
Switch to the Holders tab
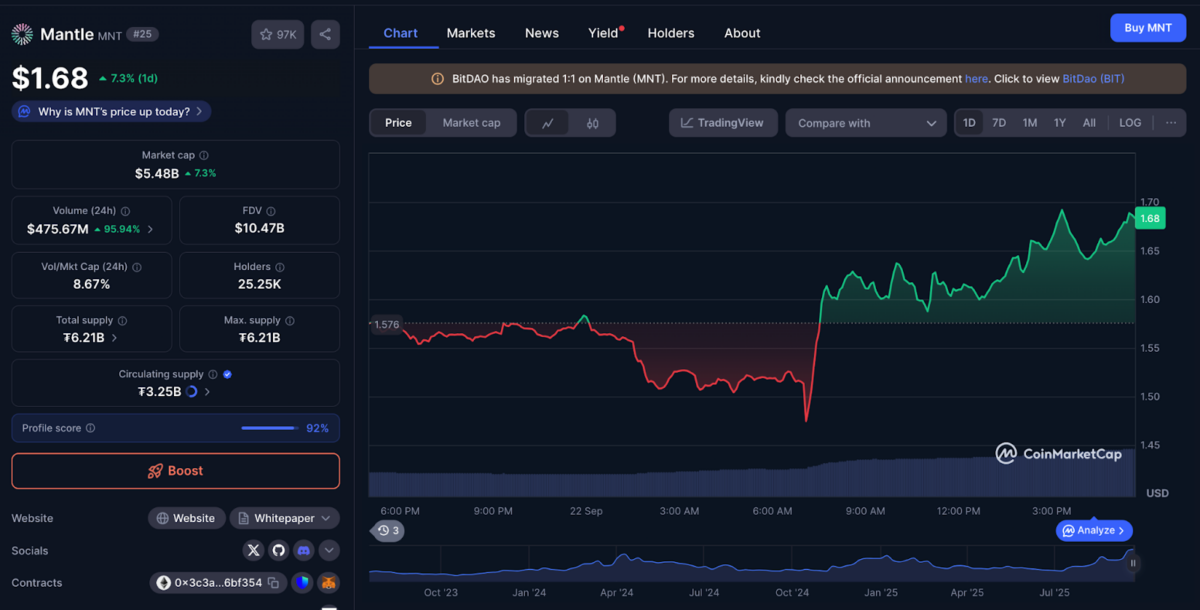(x=671, y=33)
